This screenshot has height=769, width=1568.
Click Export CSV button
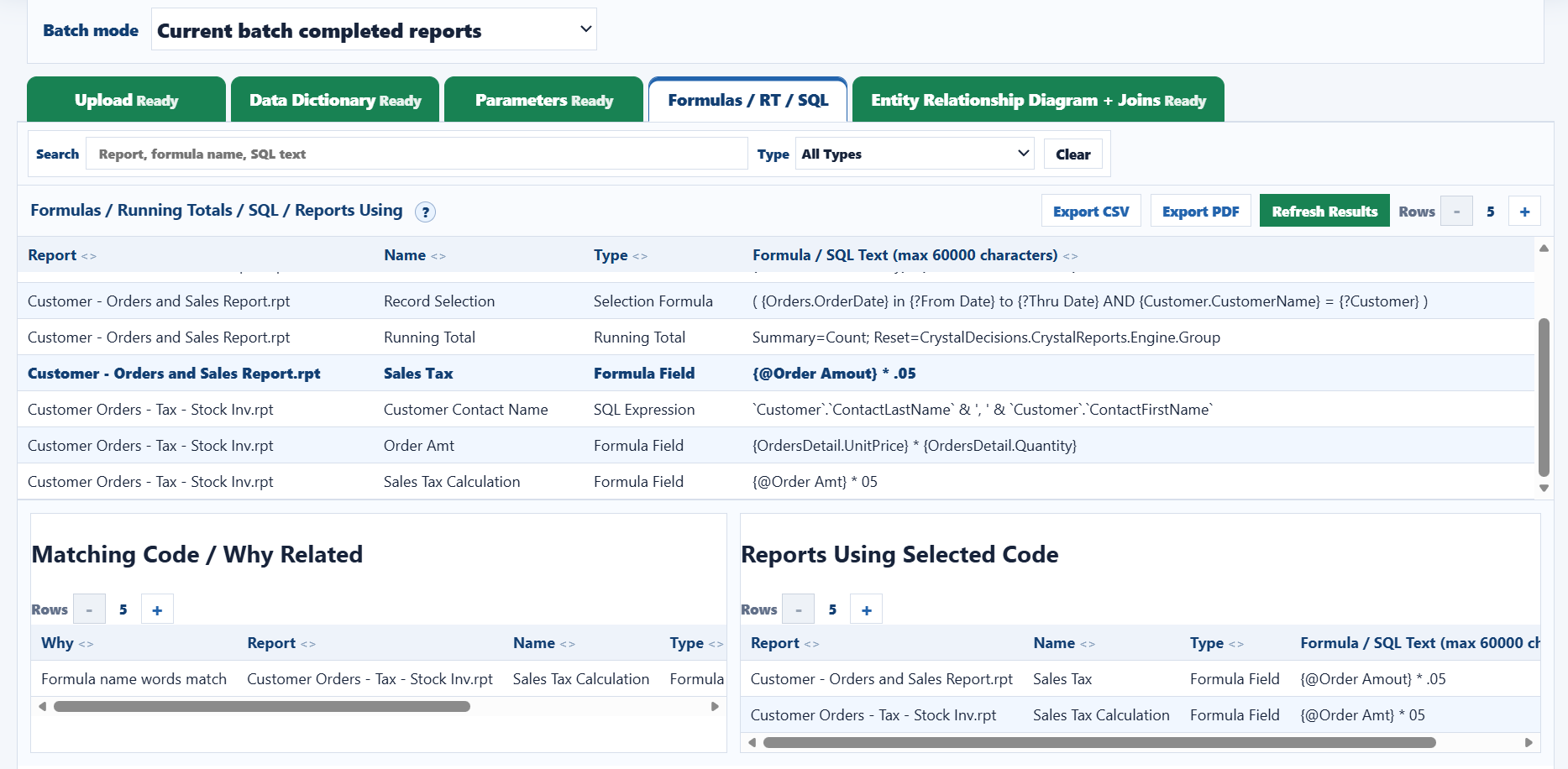(x=1091, y=212)
